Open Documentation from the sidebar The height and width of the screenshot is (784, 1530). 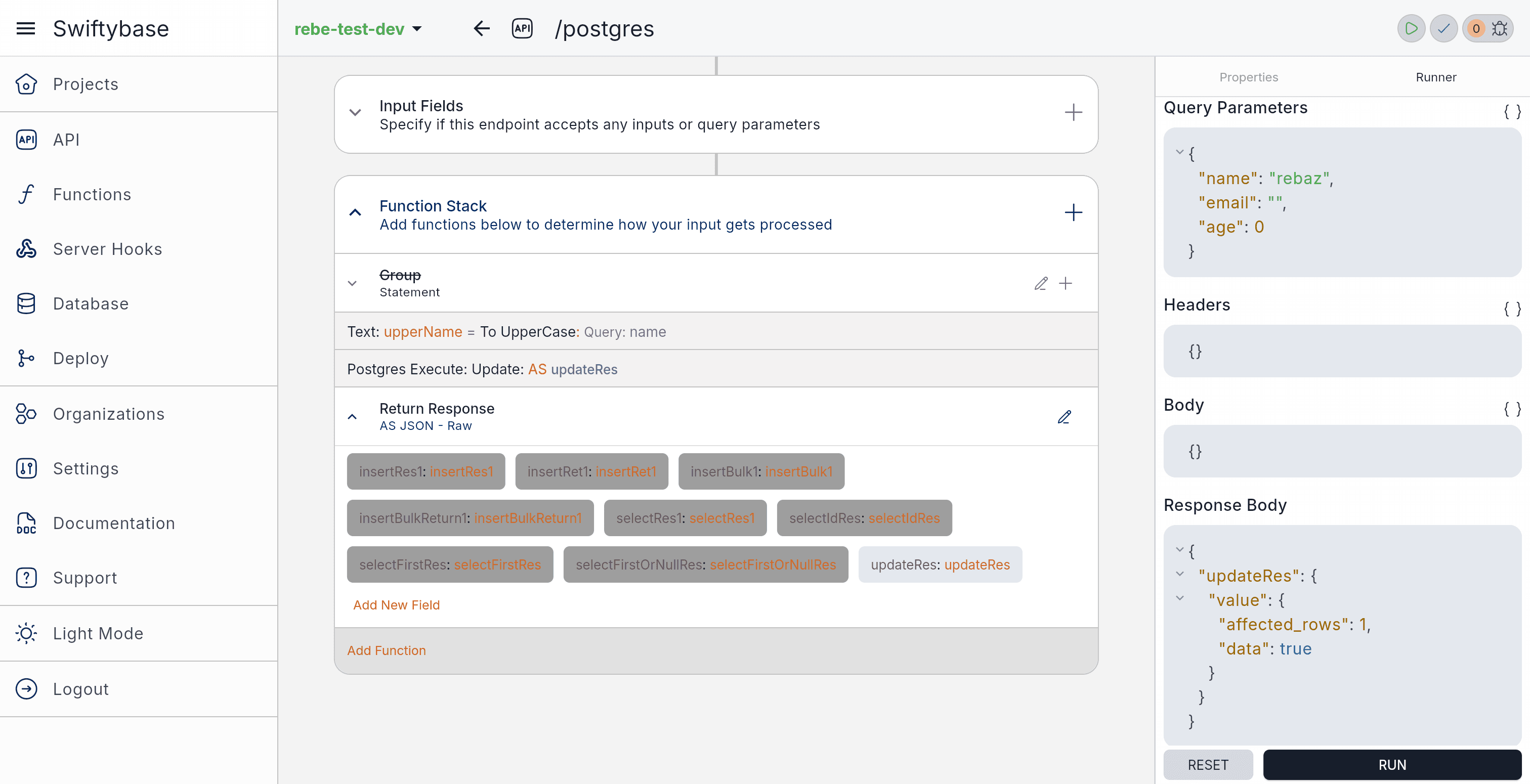pyautogui.click(x=139, y=524)
